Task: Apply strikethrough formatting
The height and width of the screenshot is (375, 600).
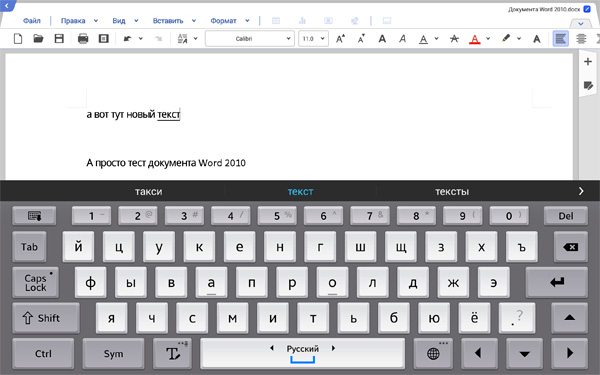Action: 454,39
